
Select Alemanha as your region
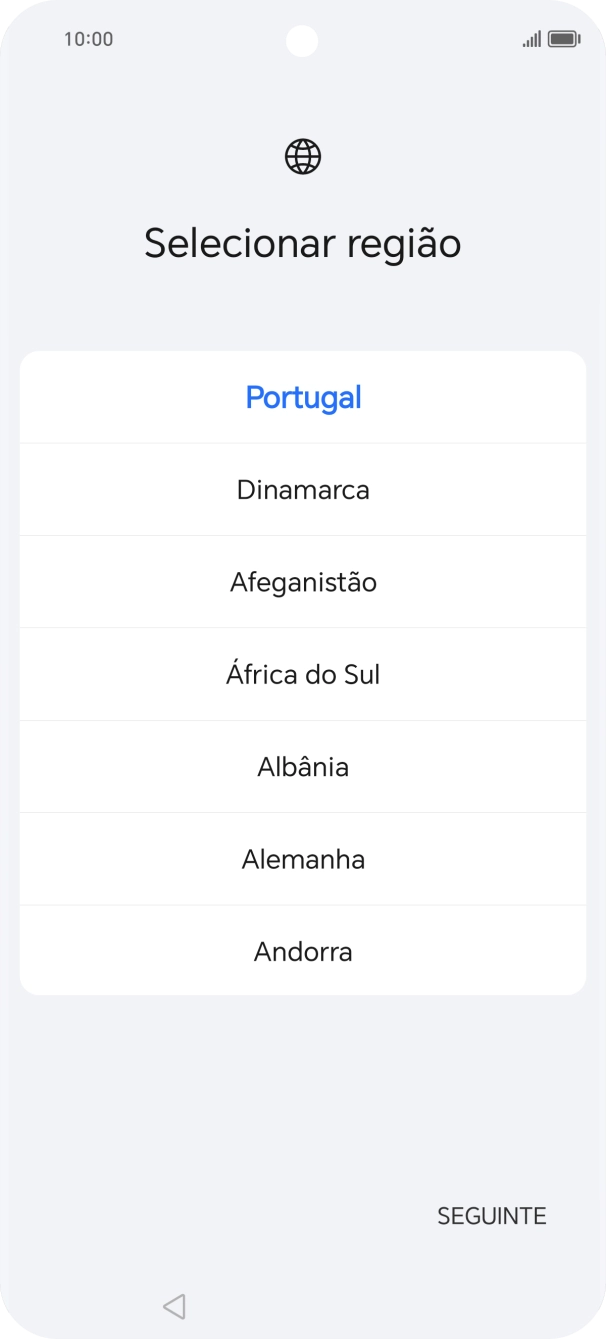303,859
